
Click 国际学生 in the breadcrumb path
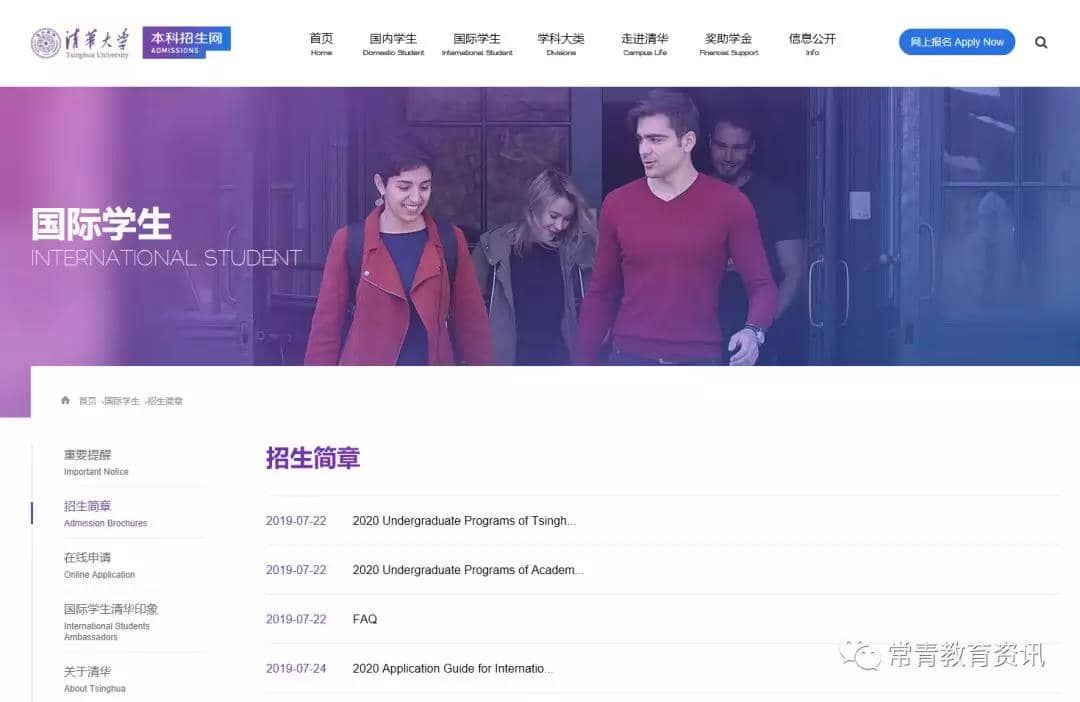tap(122, 401)
